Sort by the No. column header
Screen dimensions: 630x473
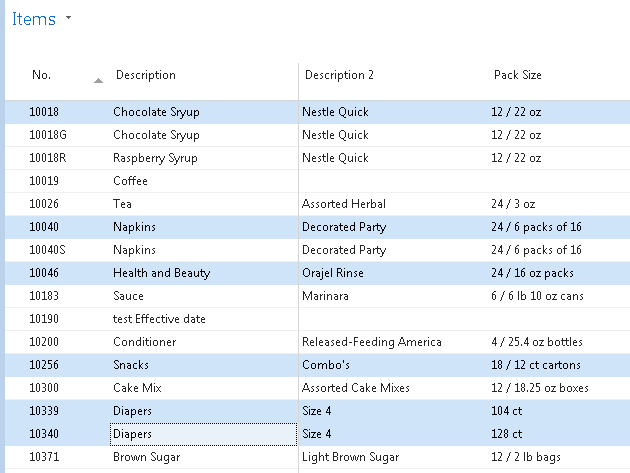[42, 75]
